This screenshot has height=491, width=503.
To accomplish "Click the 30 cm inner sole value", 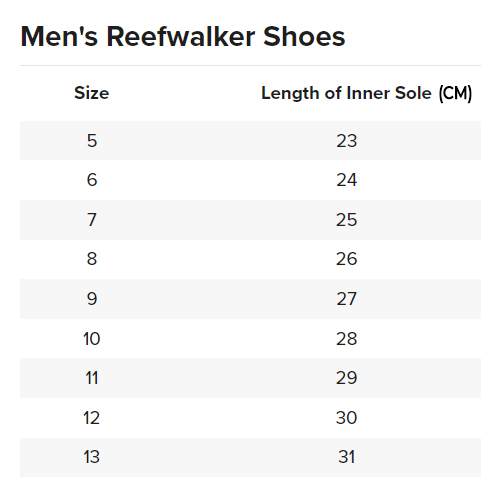I will click(x=347, y=418).
